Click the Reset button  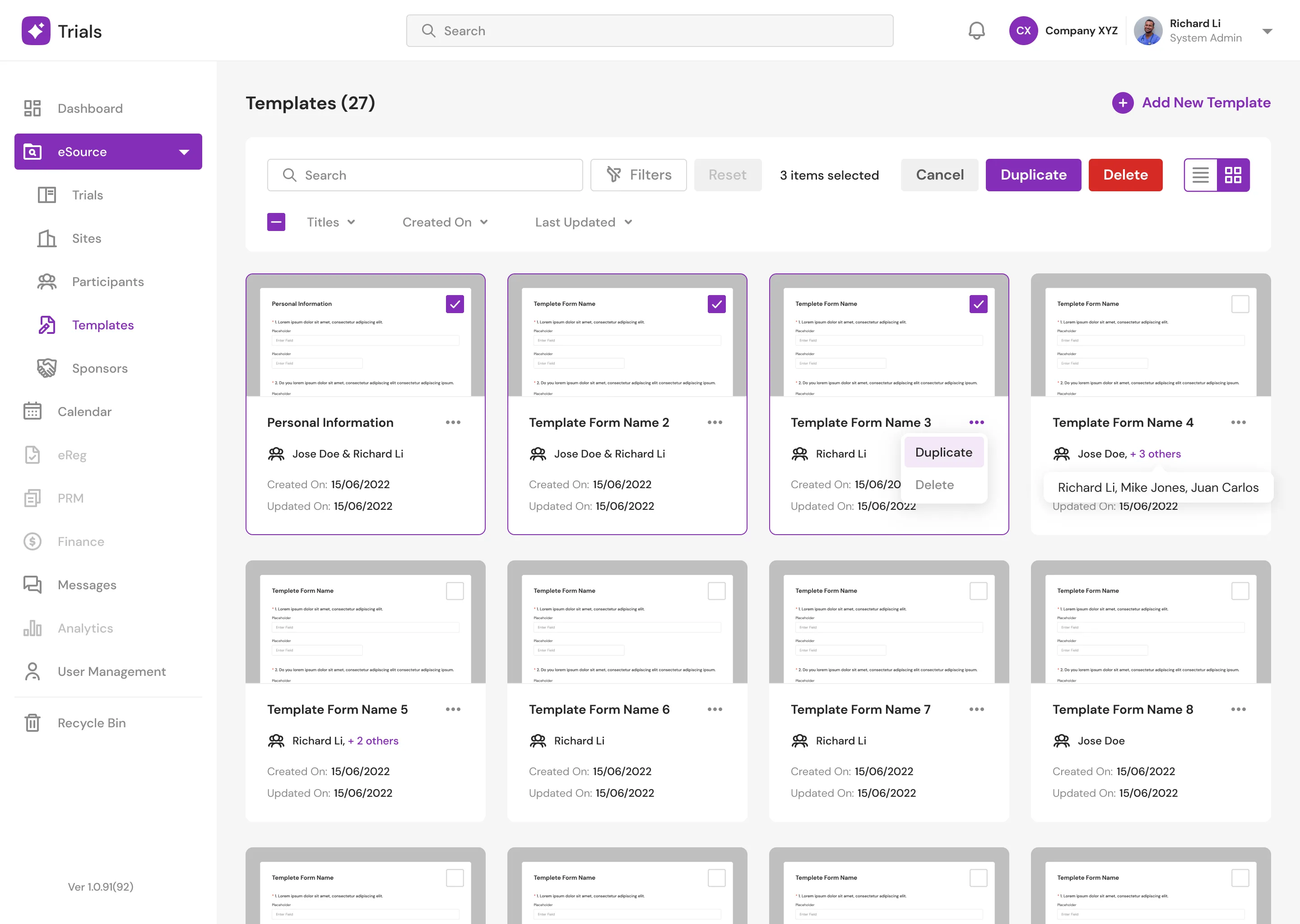(727, 175)
